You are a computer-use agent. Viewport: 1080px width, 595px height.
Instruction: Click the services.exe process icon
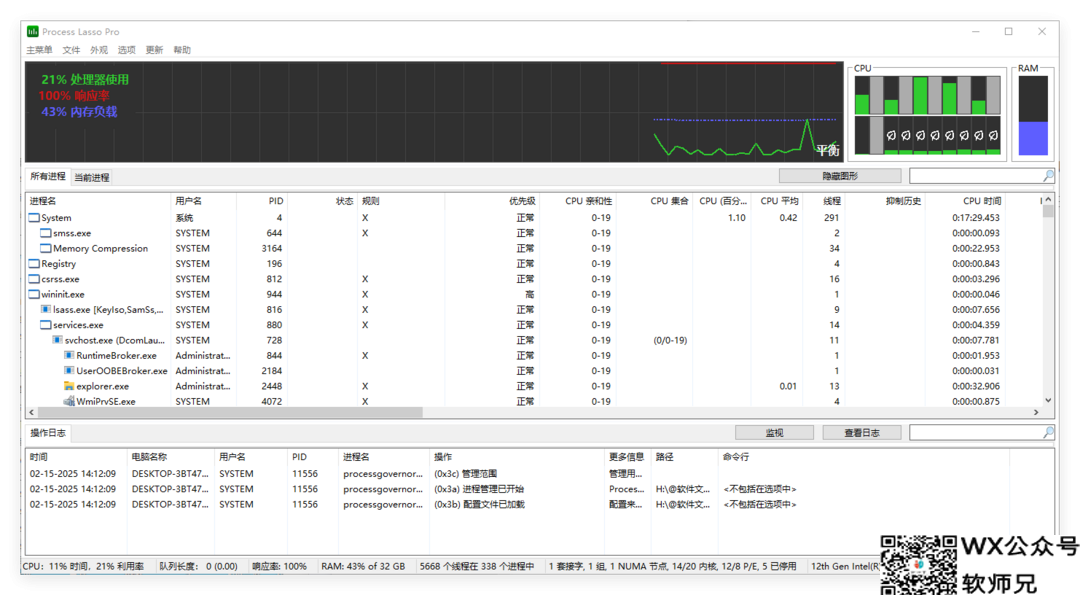(x=45, y=324)
